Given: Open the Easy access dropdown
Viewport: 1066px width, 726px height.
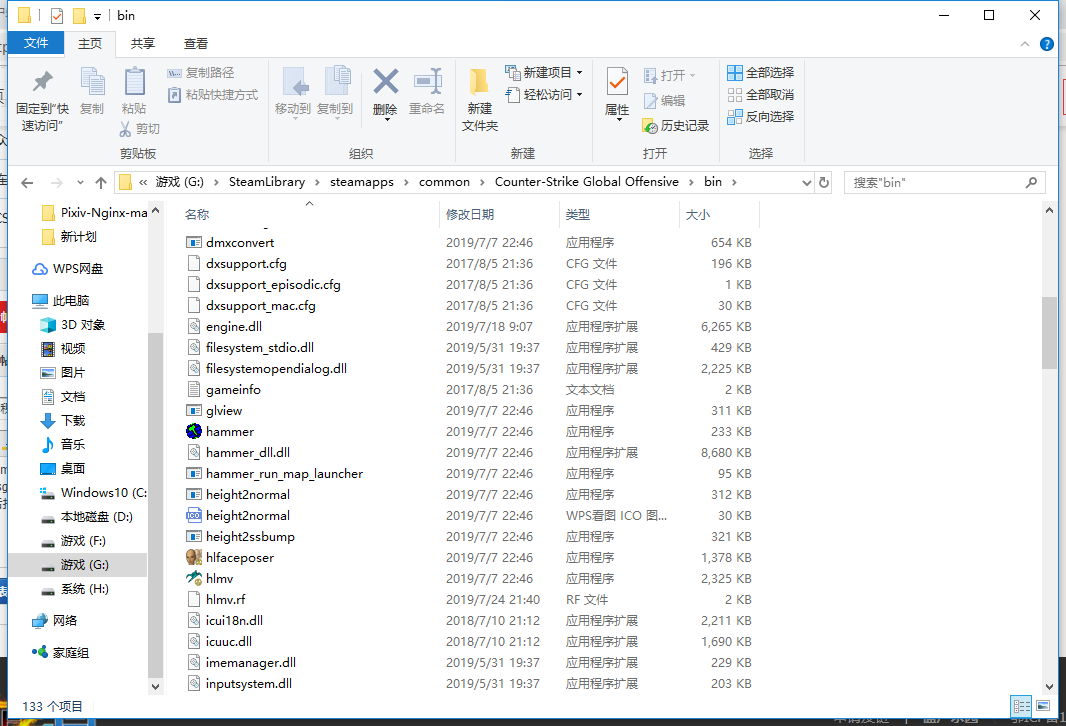Looking at the screenshot, I should (x=545, y=94).
